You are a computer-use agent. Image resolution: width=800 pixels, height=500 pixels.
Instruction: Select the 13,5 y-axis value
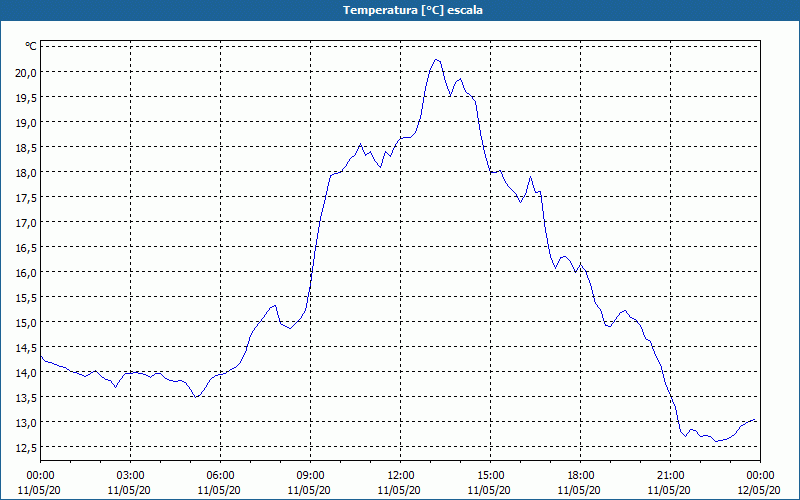[26, 397]
